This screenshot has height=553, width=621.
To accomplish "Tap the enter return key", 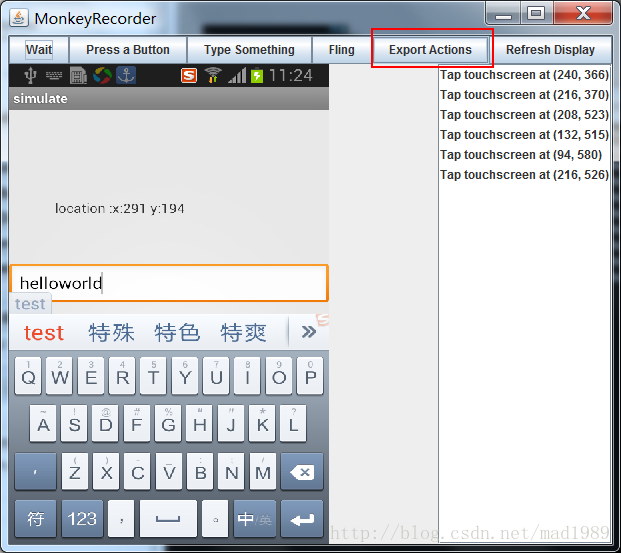I will (x=302, y=519).
